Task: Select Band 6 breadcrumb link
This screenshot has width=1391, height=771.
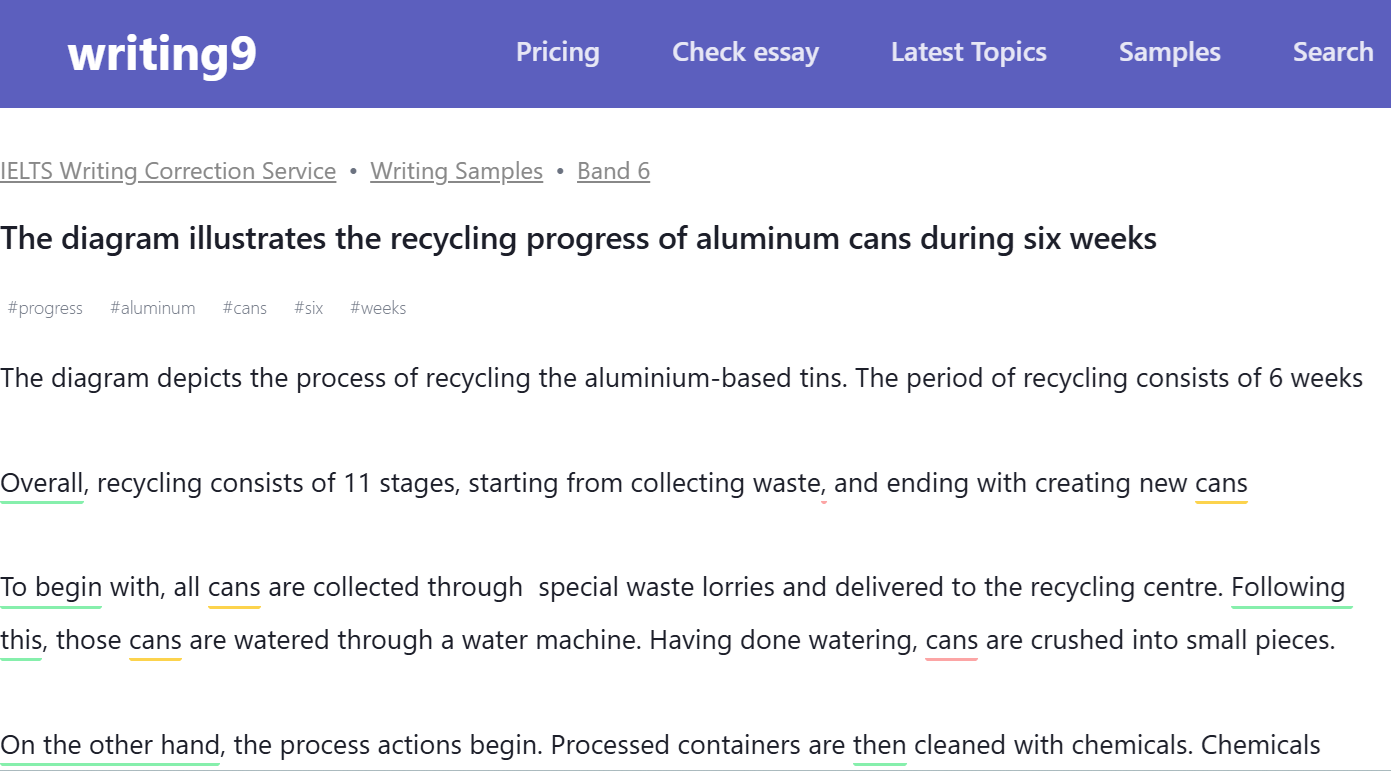Action: pos(613,171)
